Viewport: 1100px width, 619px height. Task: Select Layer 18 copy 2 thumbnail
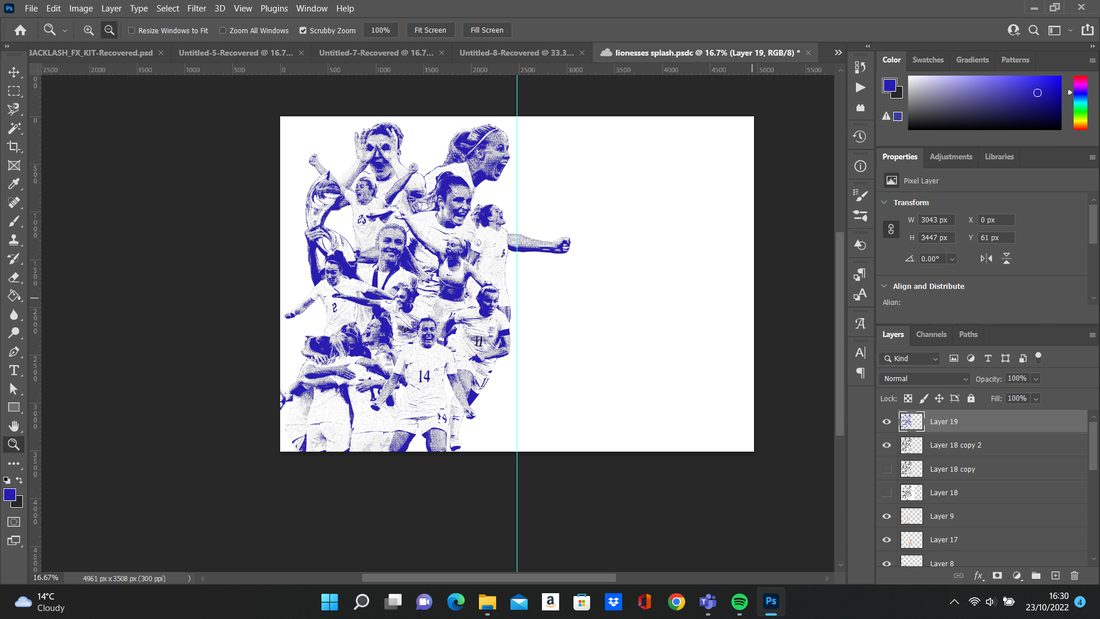[911, 446]
